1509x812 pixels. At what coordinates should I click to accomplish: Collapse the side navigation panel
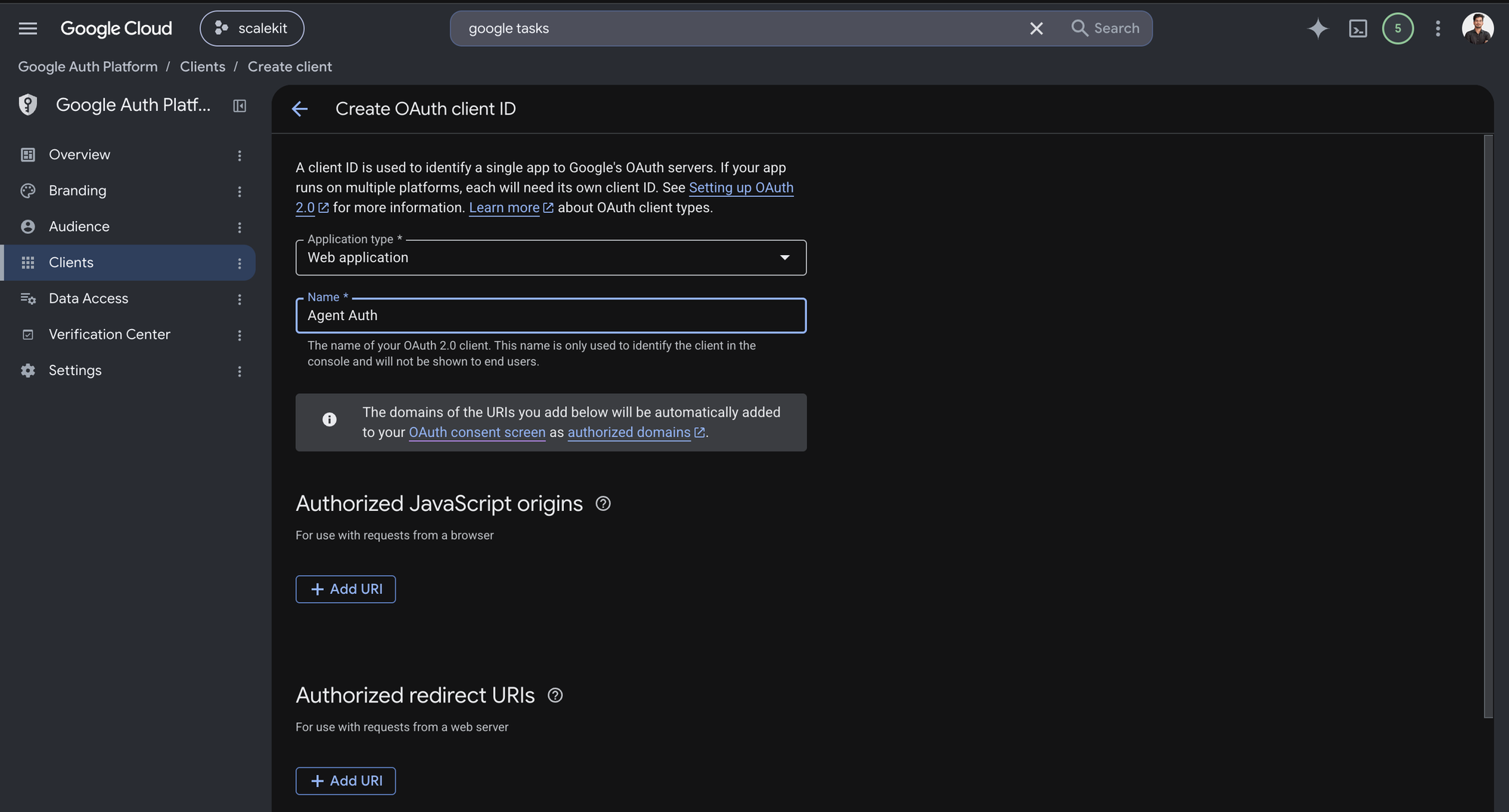click(x=239, y=106)
